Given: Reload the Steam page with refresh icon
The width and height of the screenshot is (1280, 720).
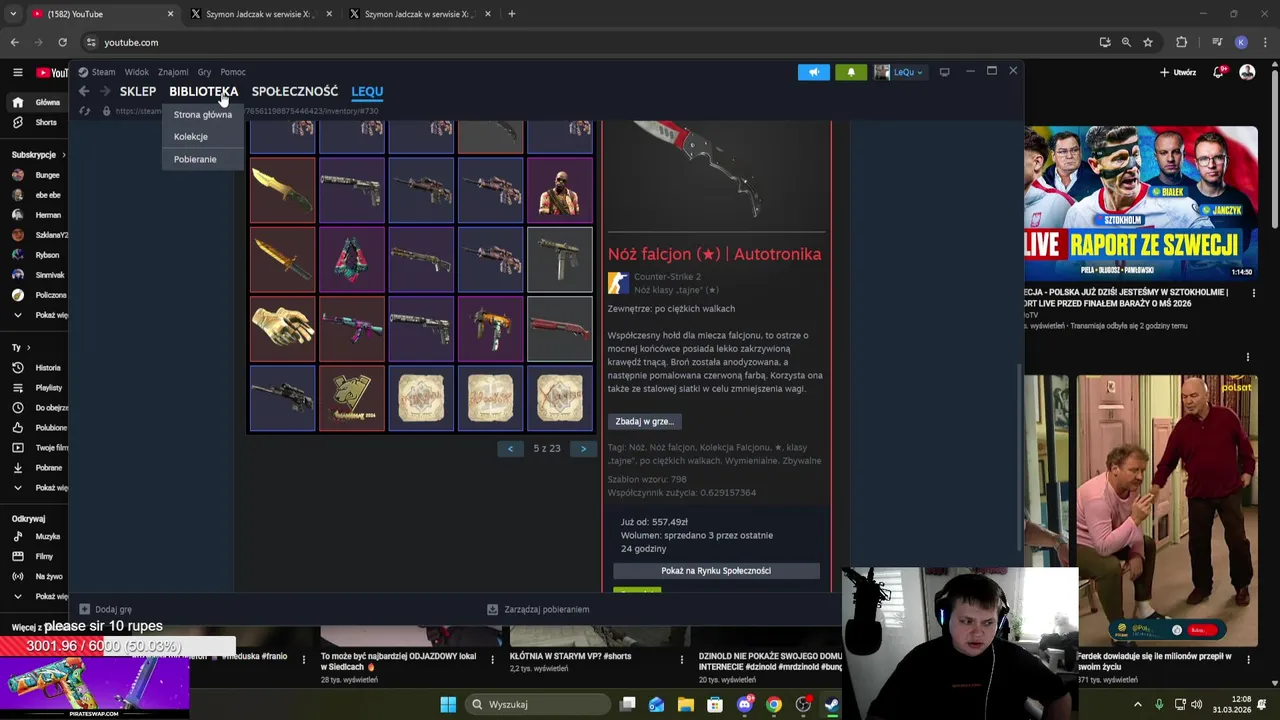Looking at the screenshot, I should (x=84, y=111).
